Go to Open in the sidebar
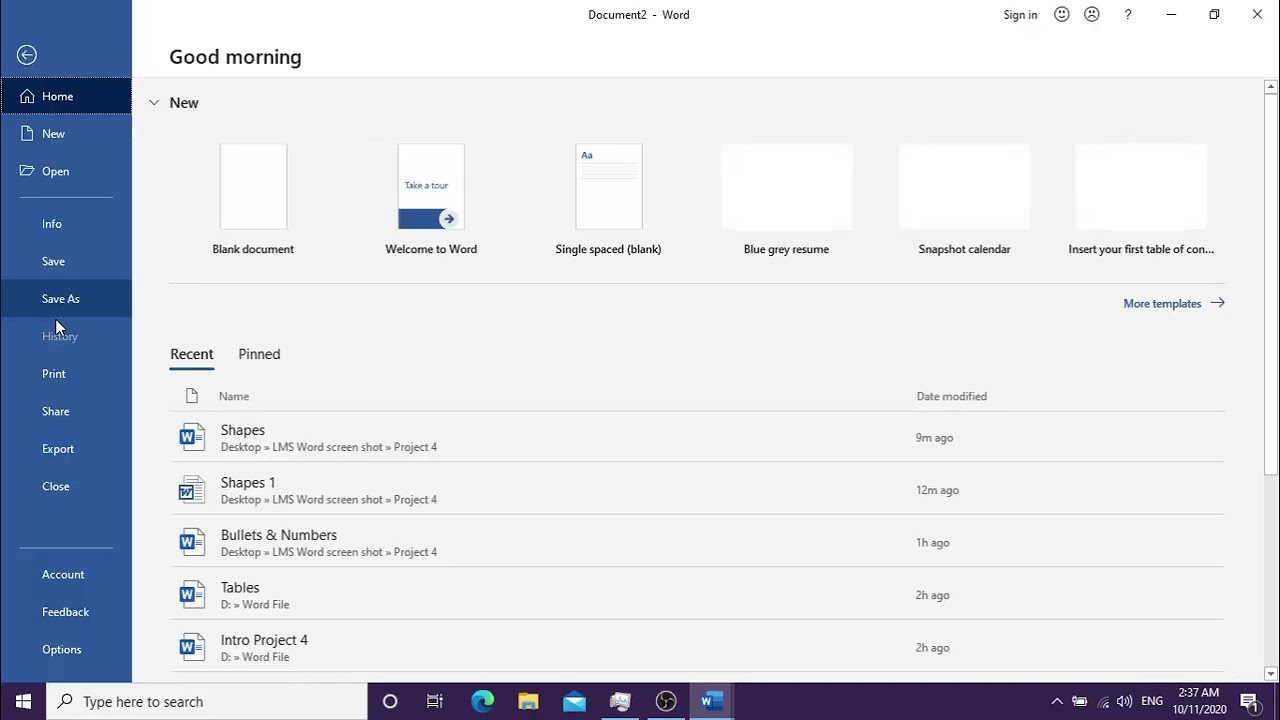 66,171
